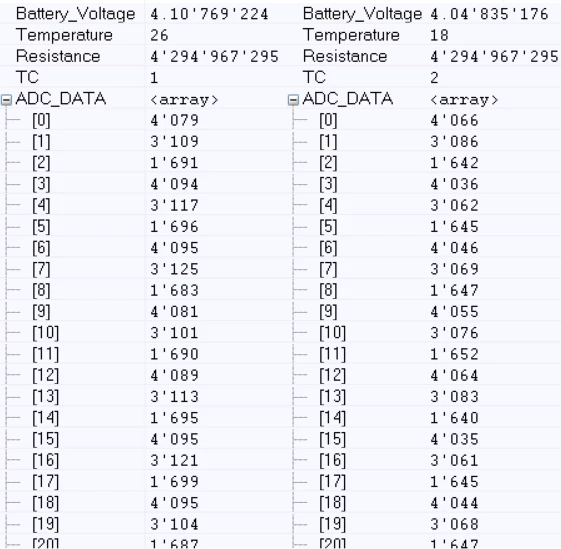
Task: Select the right Resistance variable
Action: (345, 56)
